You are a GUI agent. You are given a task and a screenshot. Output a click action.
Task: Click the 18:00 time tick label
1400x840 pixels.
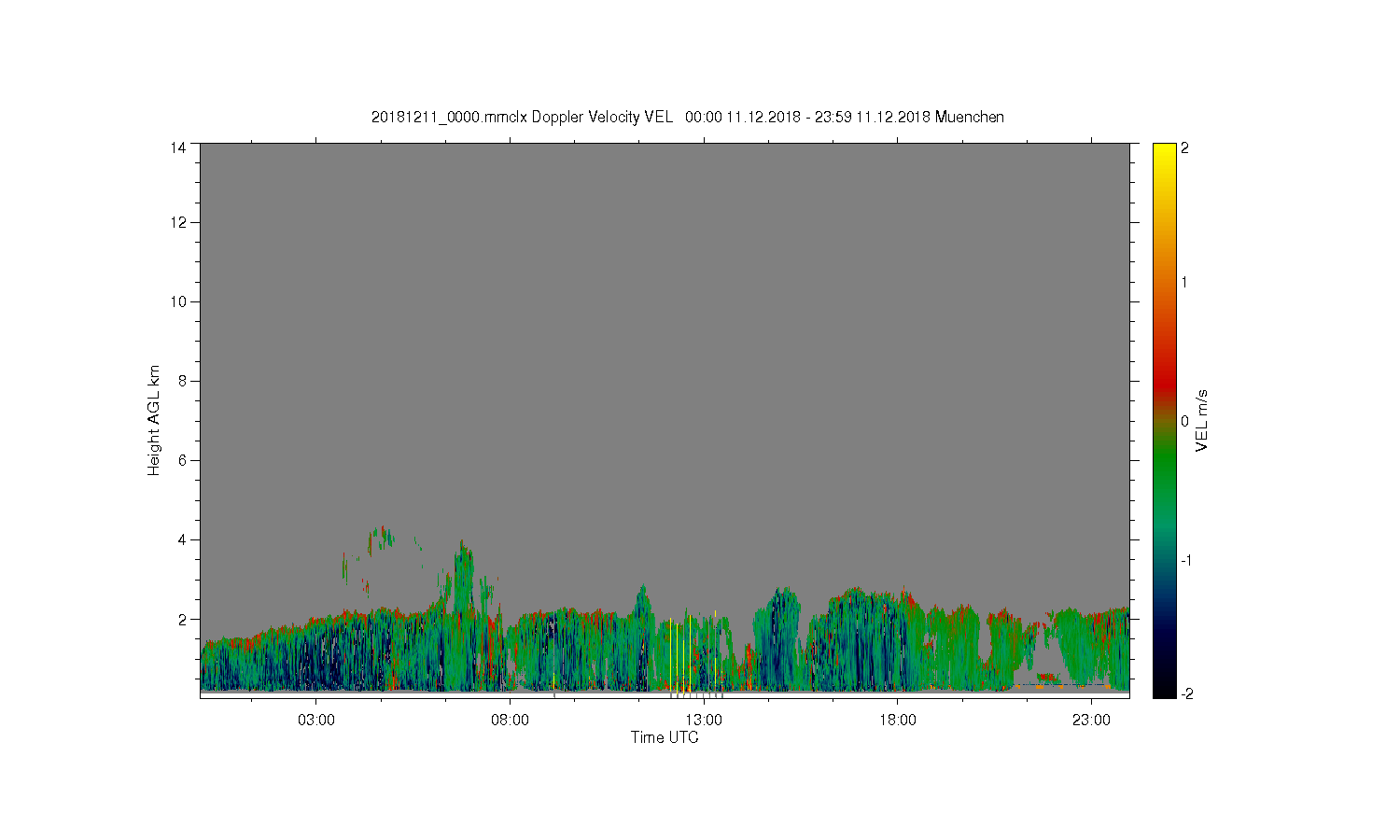[x=898, y=721]
